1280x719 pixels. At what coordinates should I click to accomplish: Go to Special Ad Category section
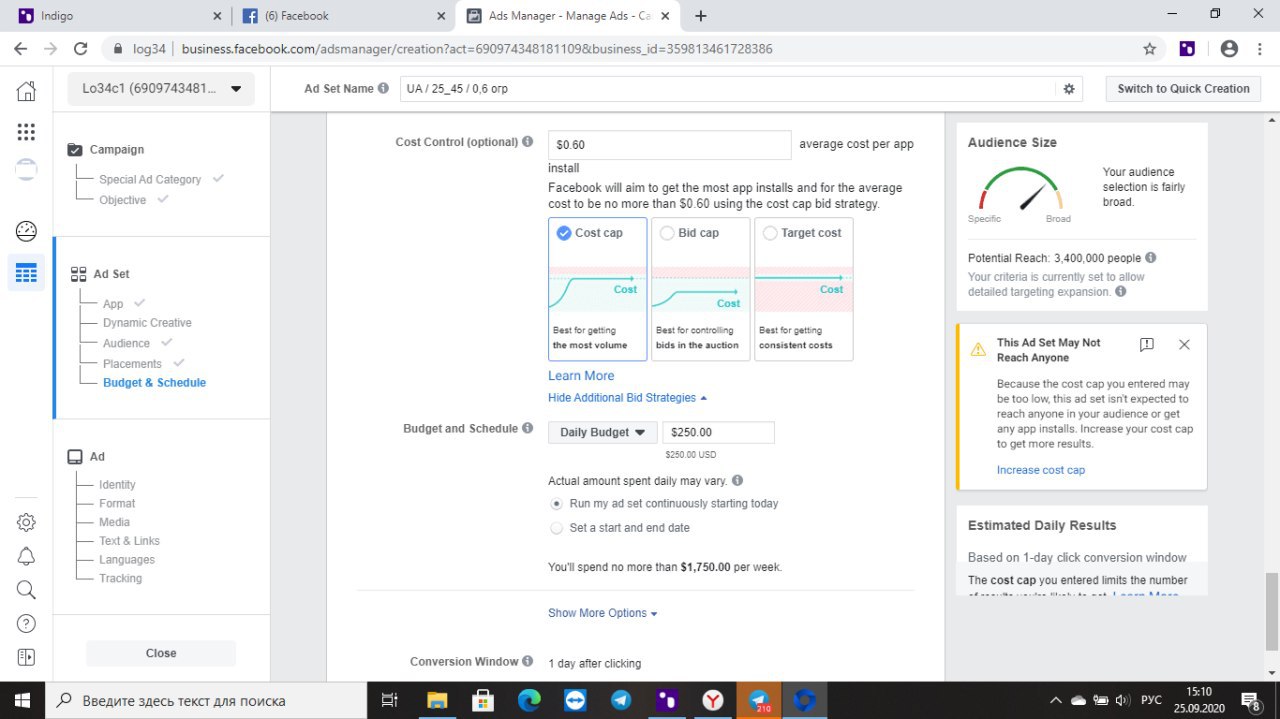point(150,180)
